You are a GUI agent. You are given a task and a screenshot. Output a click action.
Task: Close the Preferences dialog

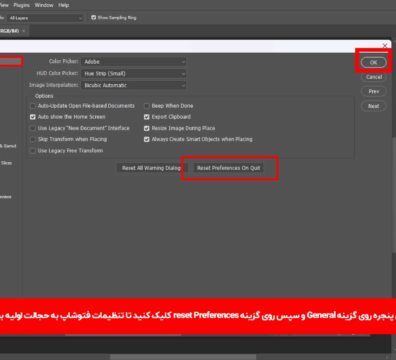[385, 45]
